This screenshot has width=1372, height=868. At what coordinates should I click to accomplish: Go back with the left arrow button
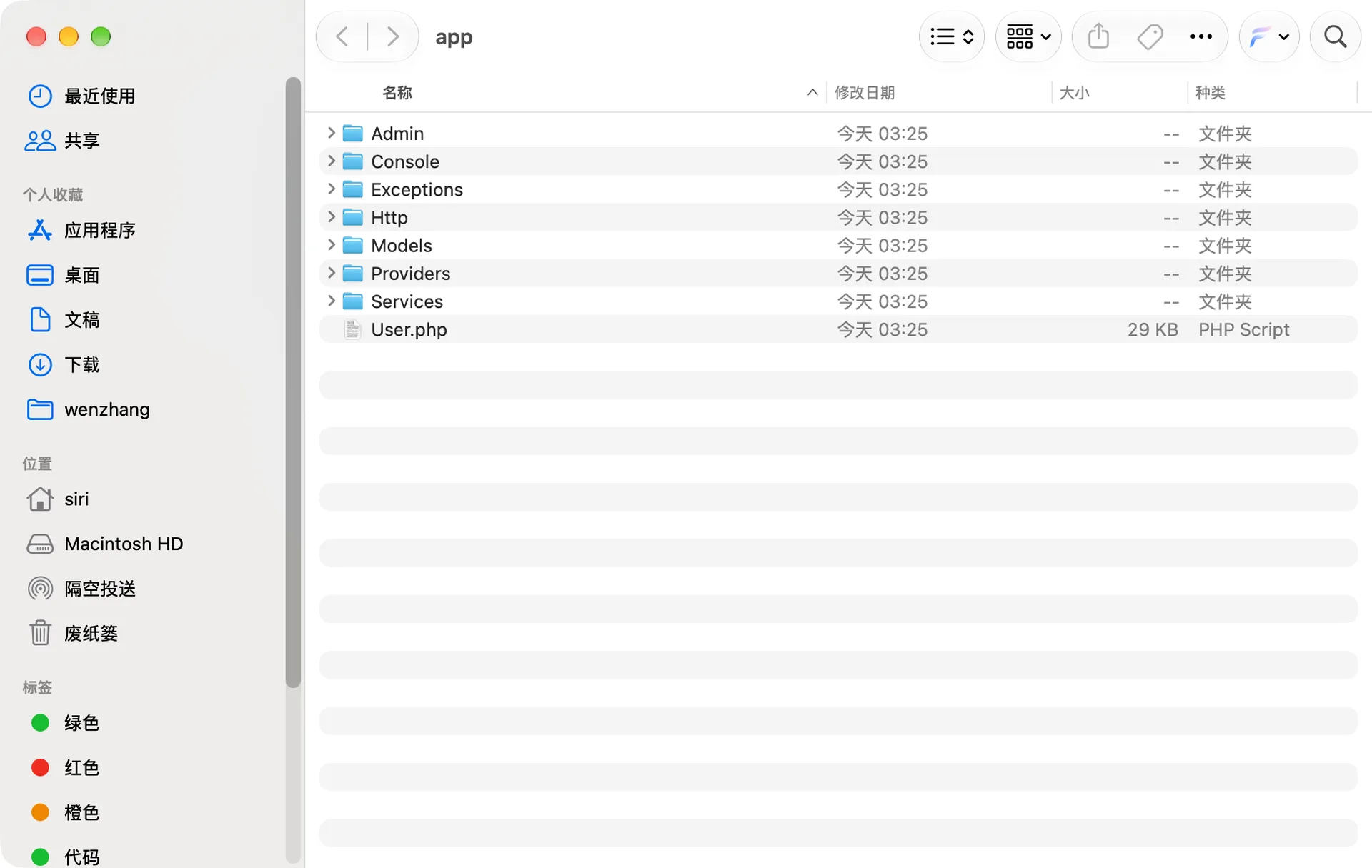tap(342, 36)
